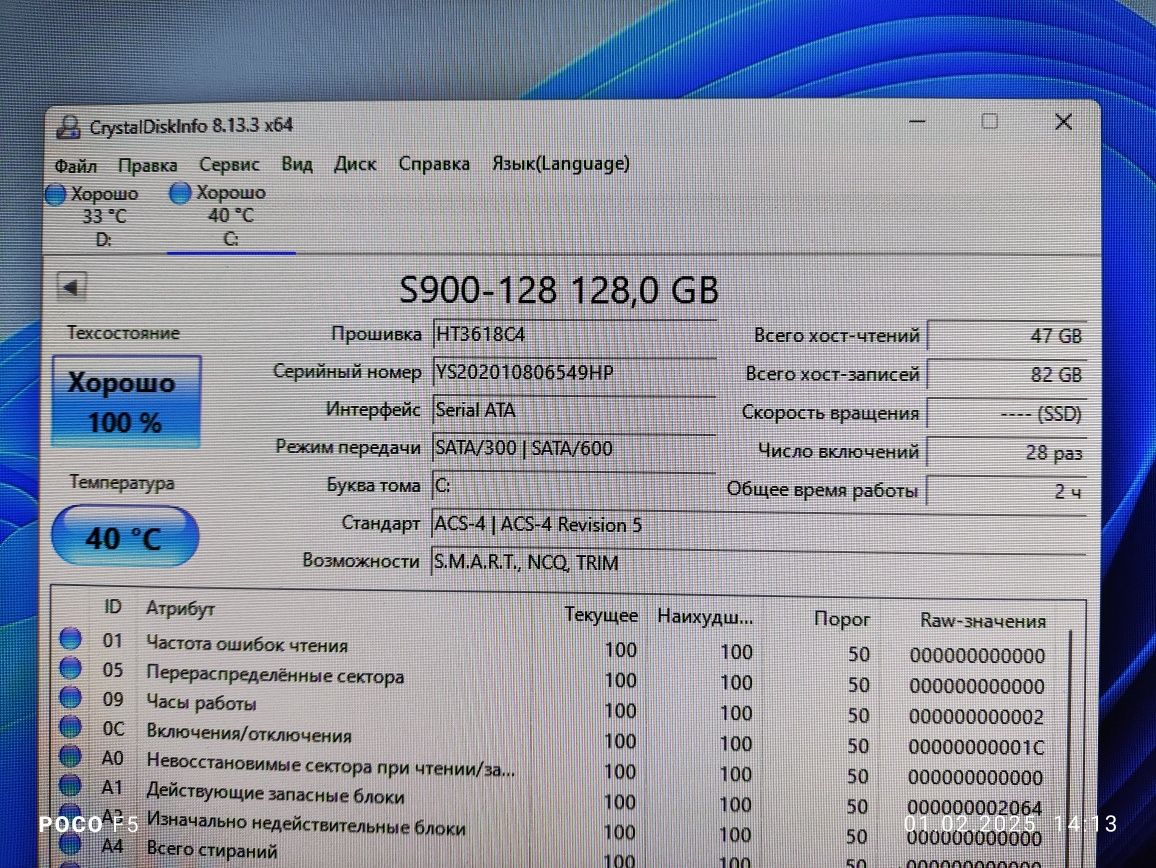Click status circle for attribute 01
This screenshot has width=1156, height=868.
[71, 638]
